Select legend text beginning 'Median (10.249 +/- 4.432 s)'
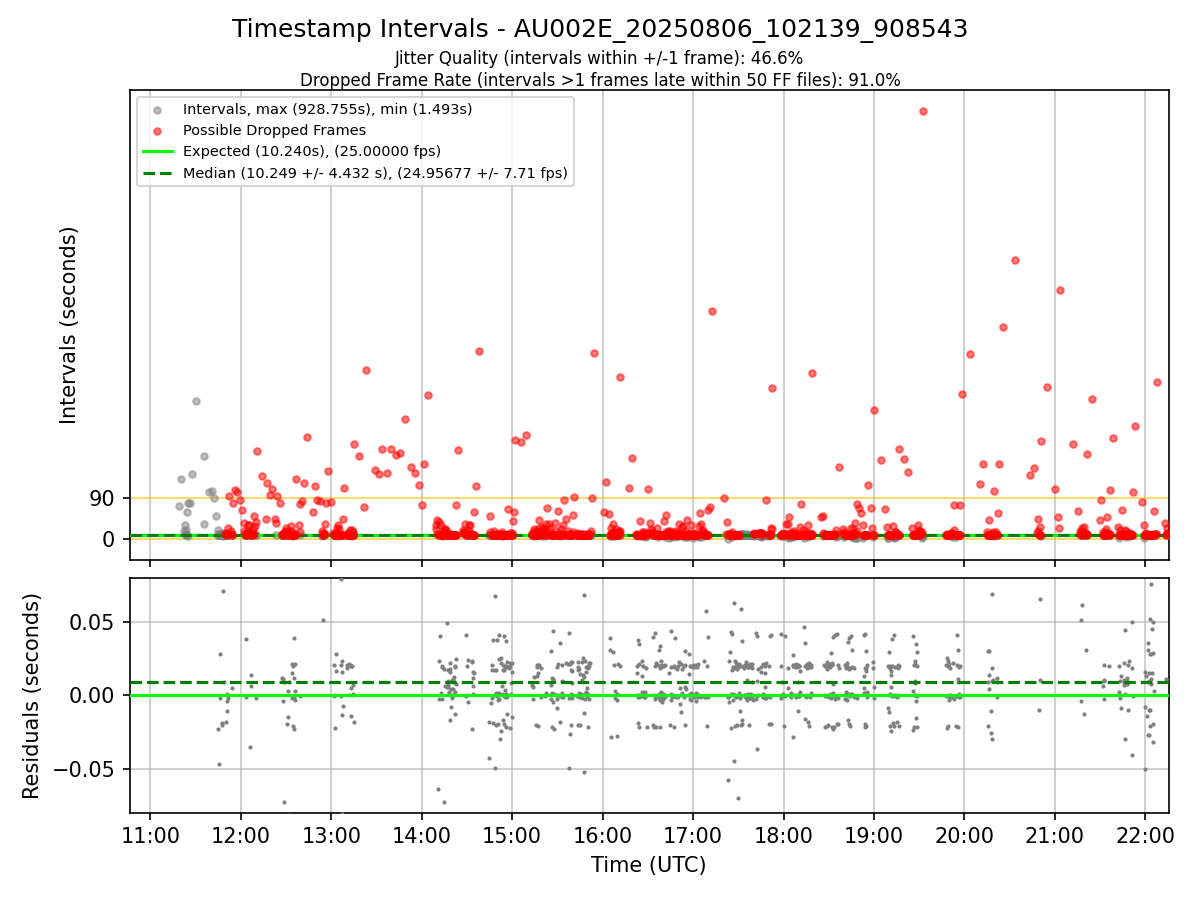 (x=375, y=173)
